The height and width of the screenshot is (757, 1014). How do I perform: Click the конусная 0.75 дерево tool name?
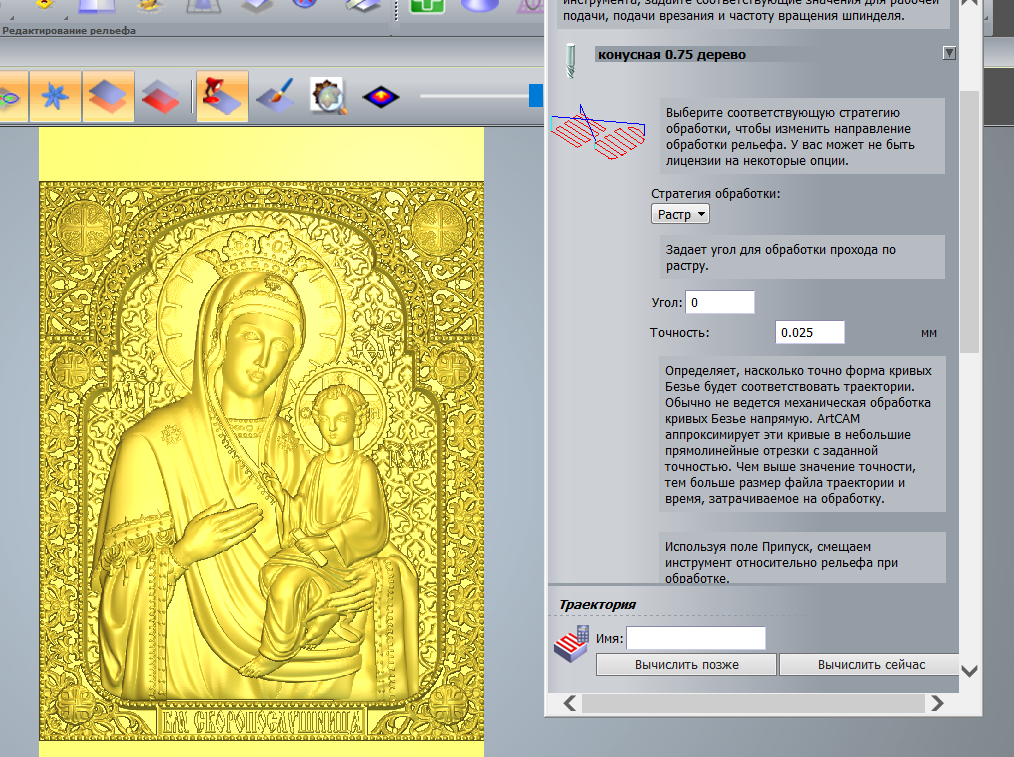(671, 54)
